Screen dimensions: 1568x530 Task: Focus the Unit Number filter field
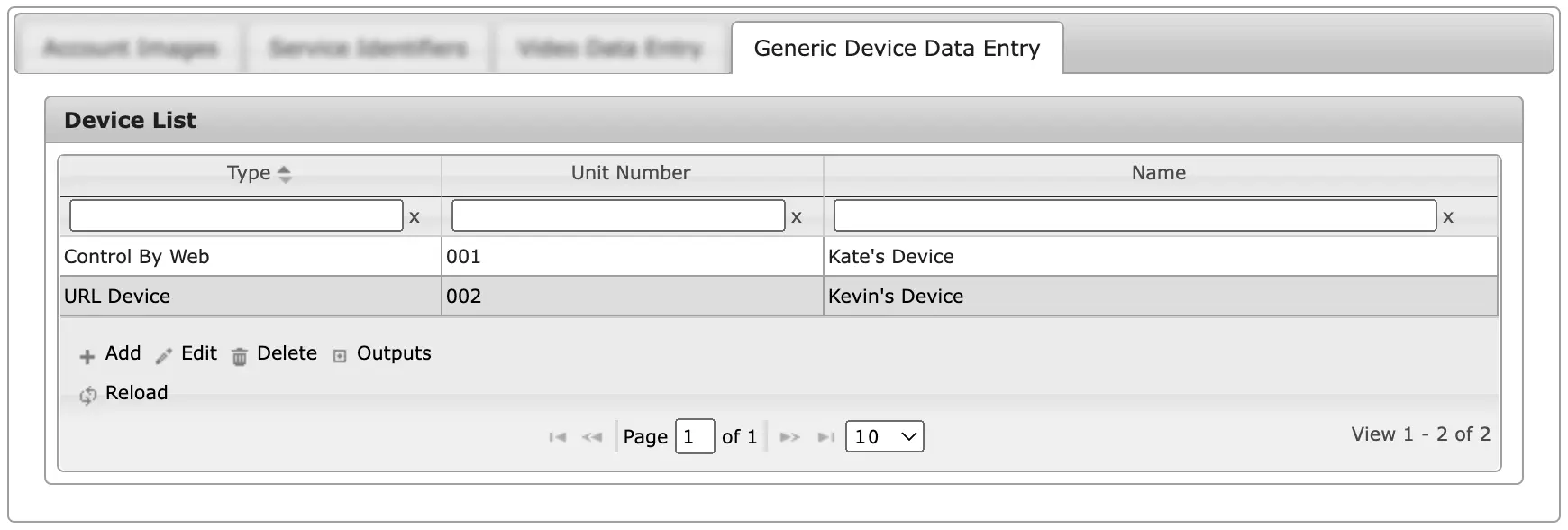(x=618, y=216)
